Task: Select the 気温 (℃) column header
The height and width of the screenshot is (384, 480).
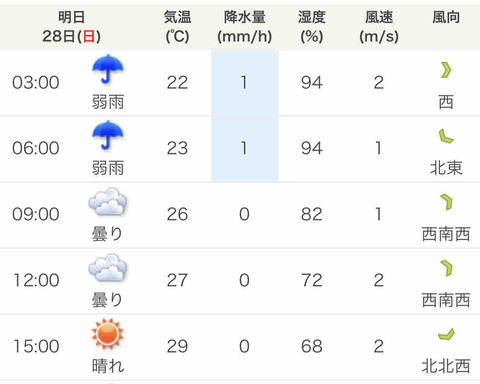Action: [177, 27]
